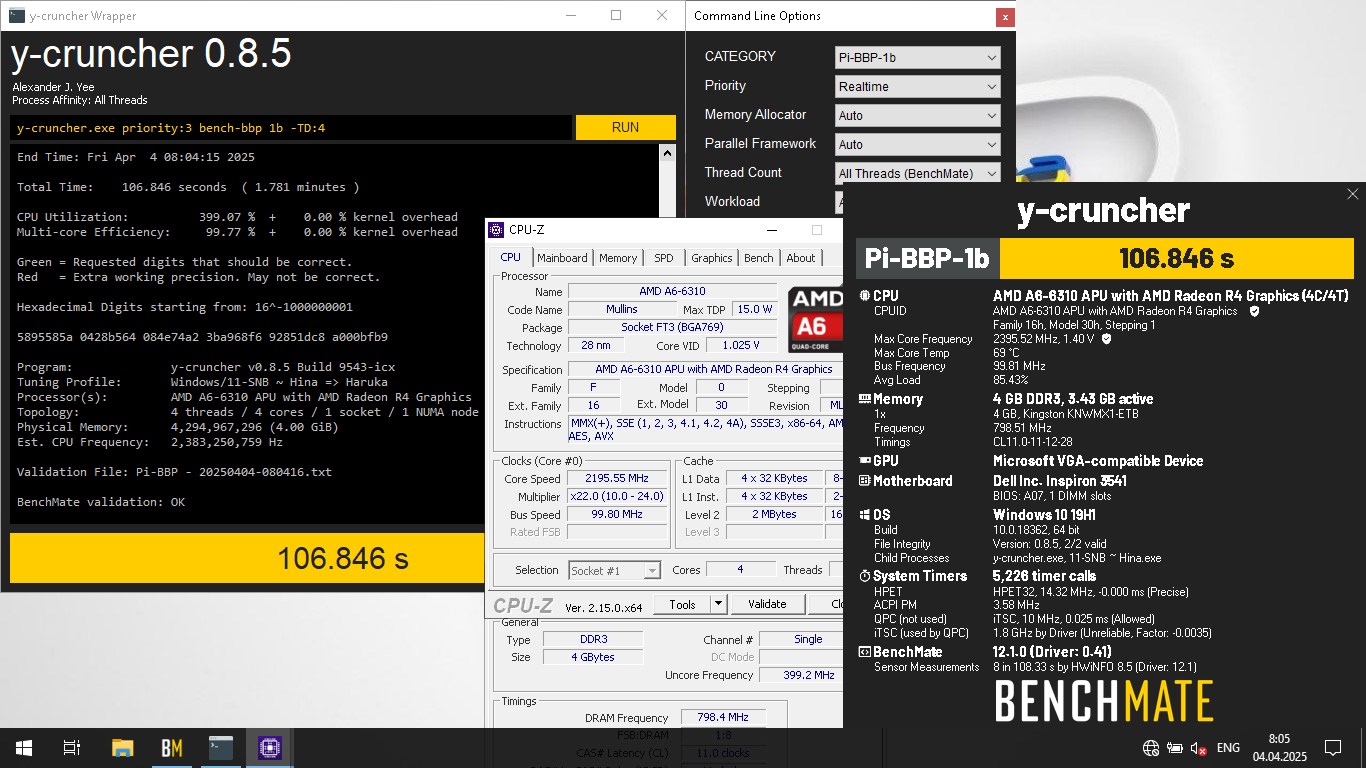This screenshot has width=1366, height=768.
Task: Click the y-cruncher command line input field
Action: point(291,127)
